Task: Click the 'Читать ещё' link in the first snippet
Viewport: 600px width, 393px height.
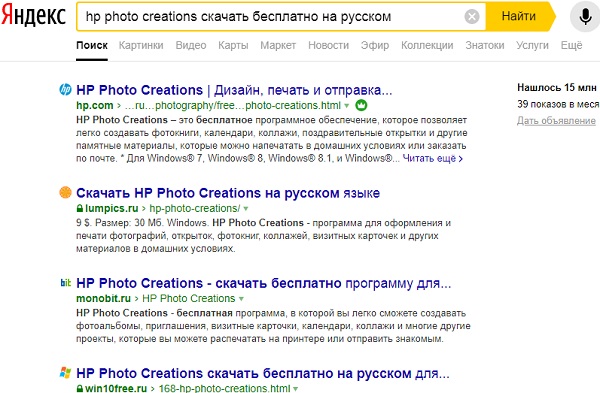Action: pyautogui.click(x=432, y=158)
